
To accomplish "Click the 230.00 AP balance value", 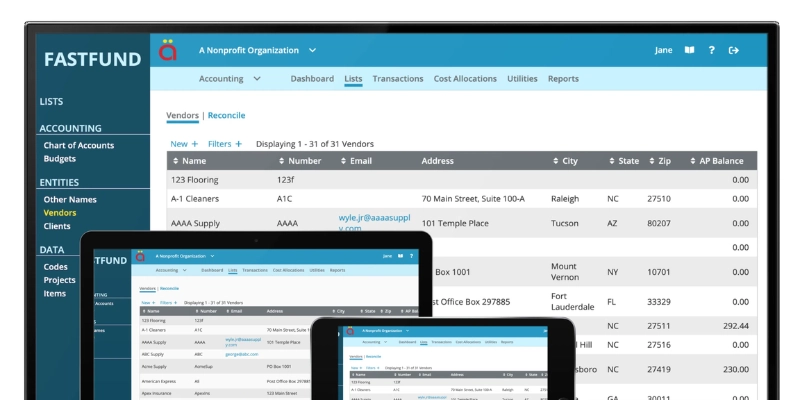I will (x=736, y=369).
